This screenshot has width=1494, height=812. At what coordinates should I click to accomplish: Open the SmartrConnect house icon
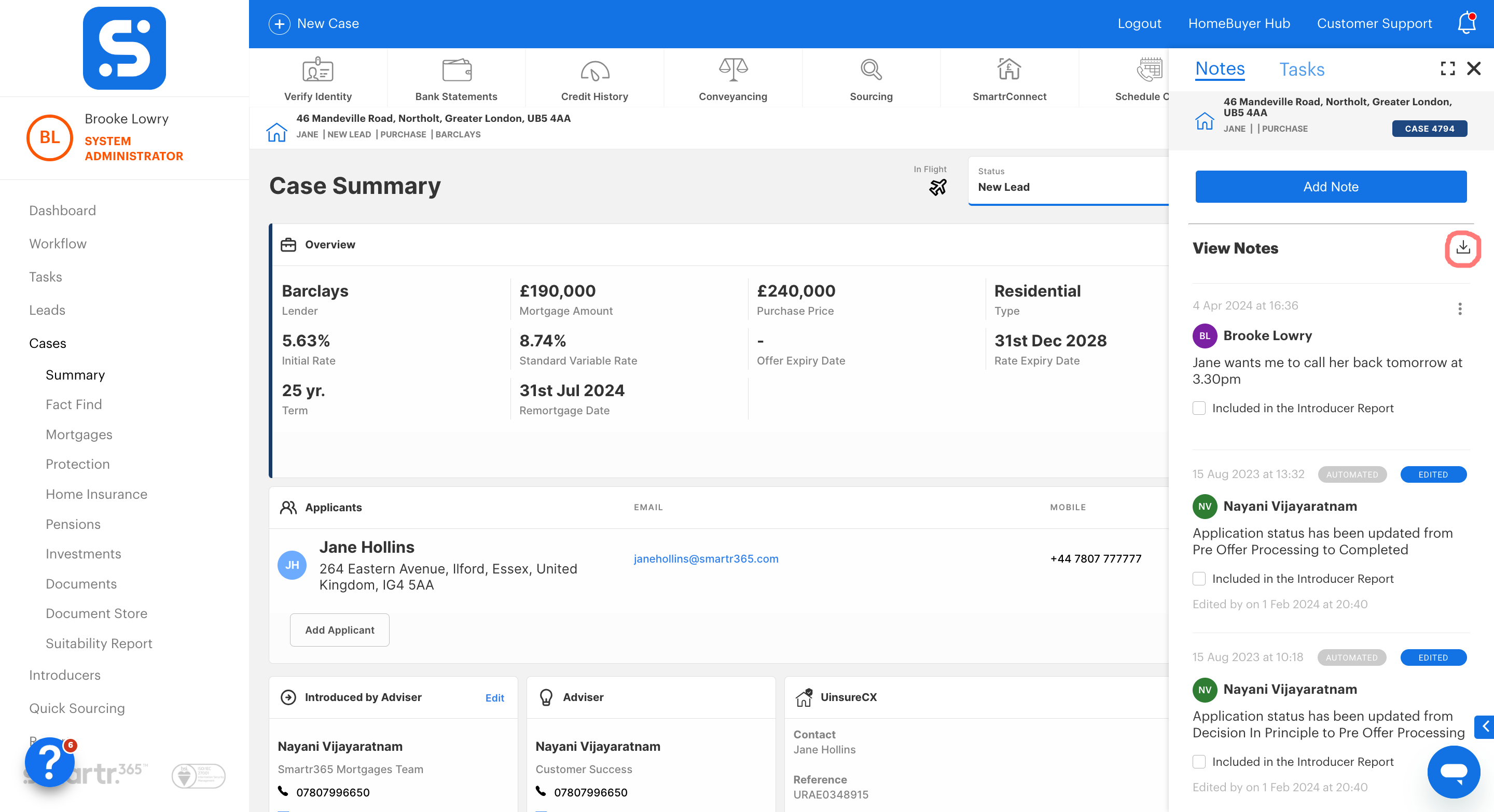(1009, 69)
